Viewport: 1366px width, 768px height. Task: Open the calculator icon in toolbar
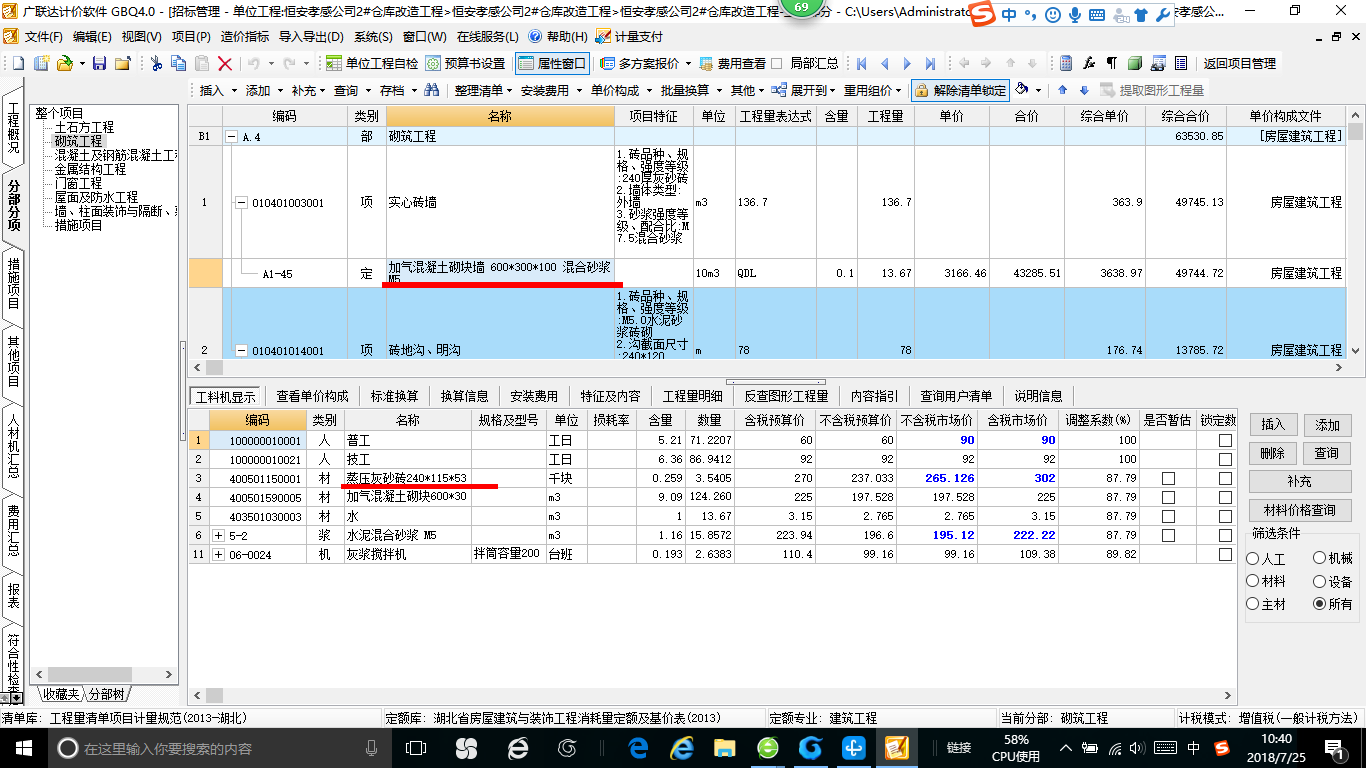[1066, 63]
